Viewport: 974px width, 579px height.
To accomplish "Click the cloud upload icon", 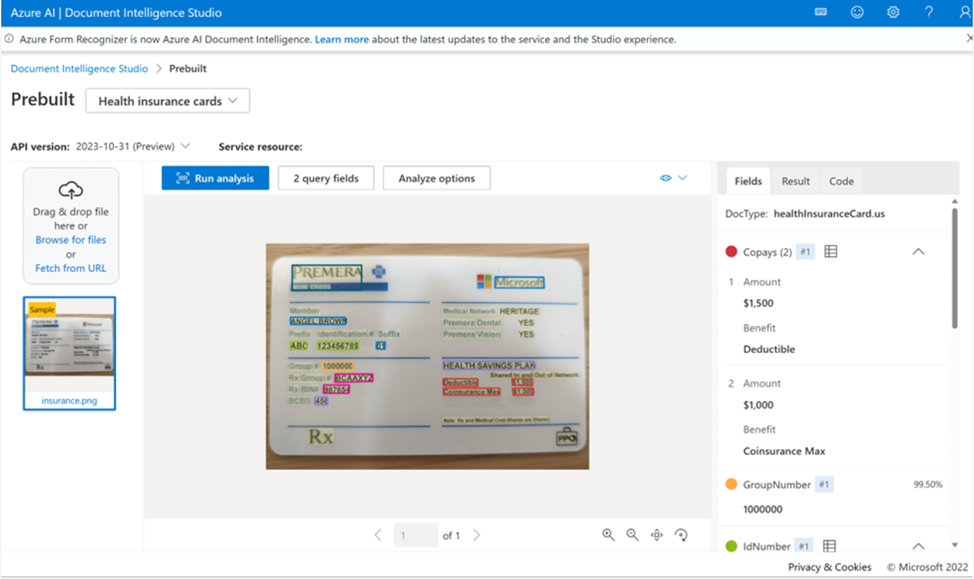I will [71, 189].
